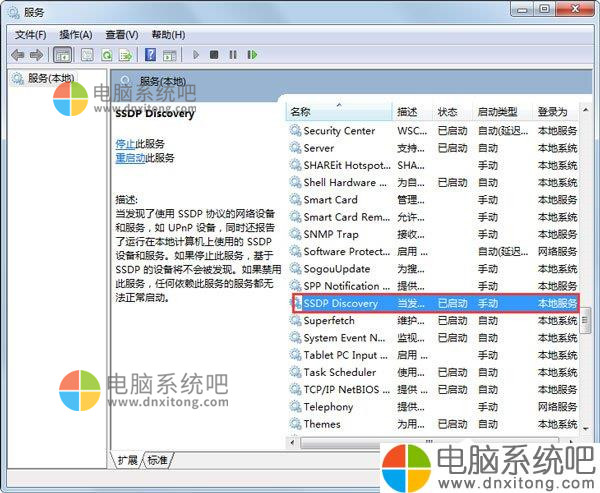Viewport: 600px width, 493px height.
Task: Open the 查看(V) menu
Action: 122,34
